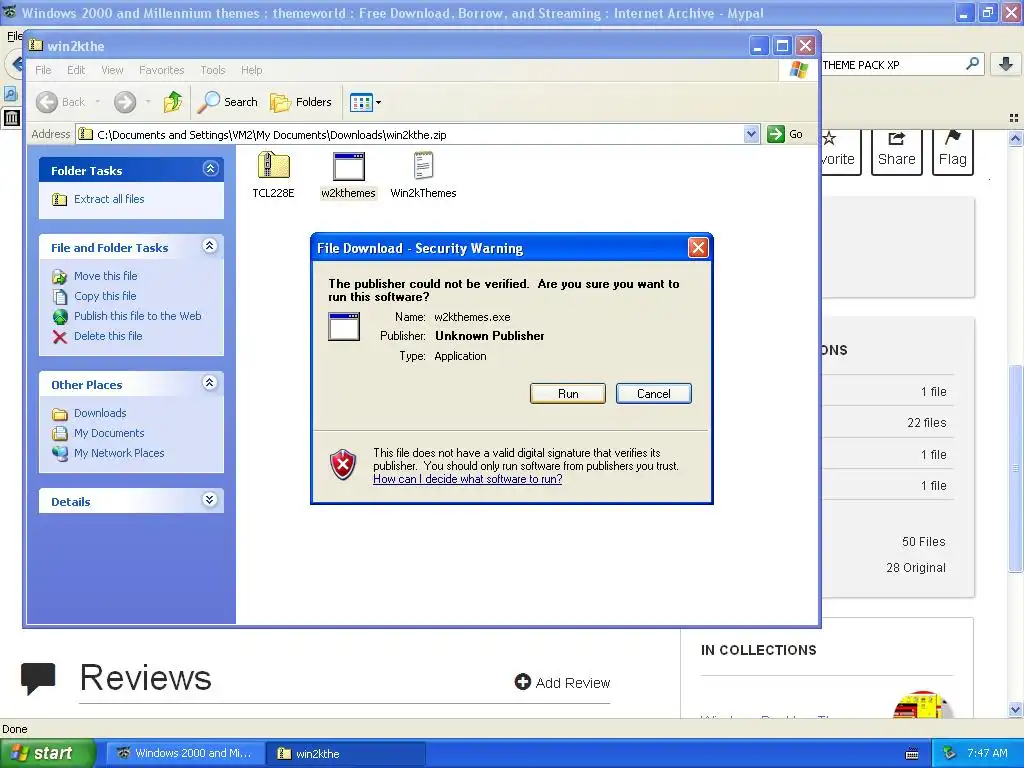Click the w2kthemes.exe application icon in dialog

(x=344, y=327)
